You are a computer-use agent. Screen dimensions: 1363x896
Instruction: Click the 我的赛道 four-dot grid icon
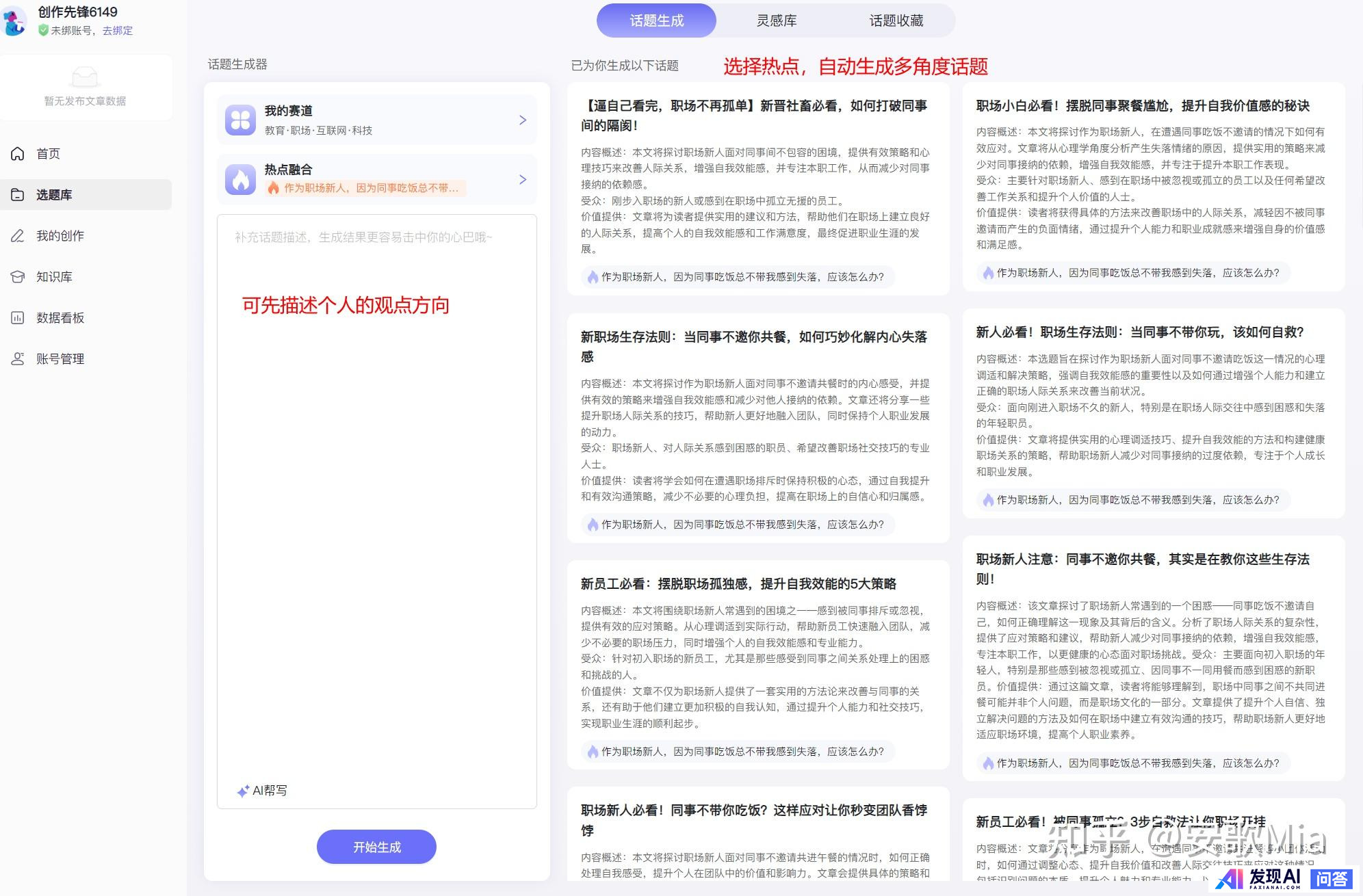point(240,120)
